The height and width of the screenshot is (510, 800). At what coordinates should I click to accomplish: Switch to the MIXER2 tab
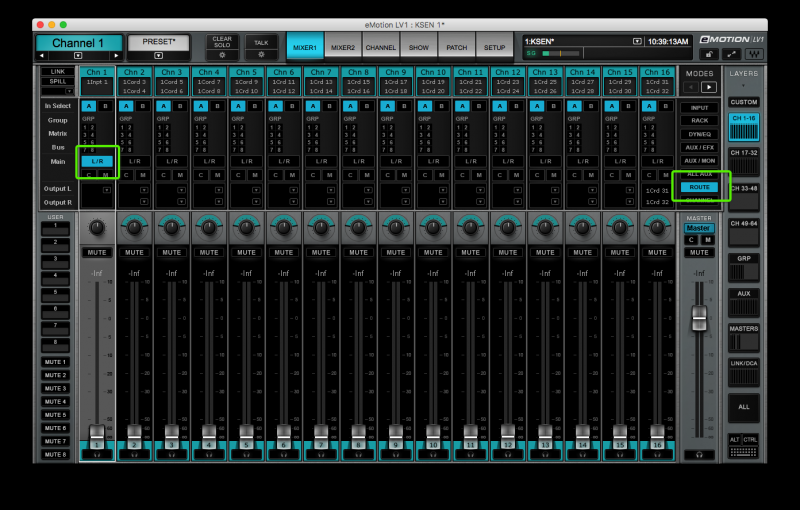343,47
